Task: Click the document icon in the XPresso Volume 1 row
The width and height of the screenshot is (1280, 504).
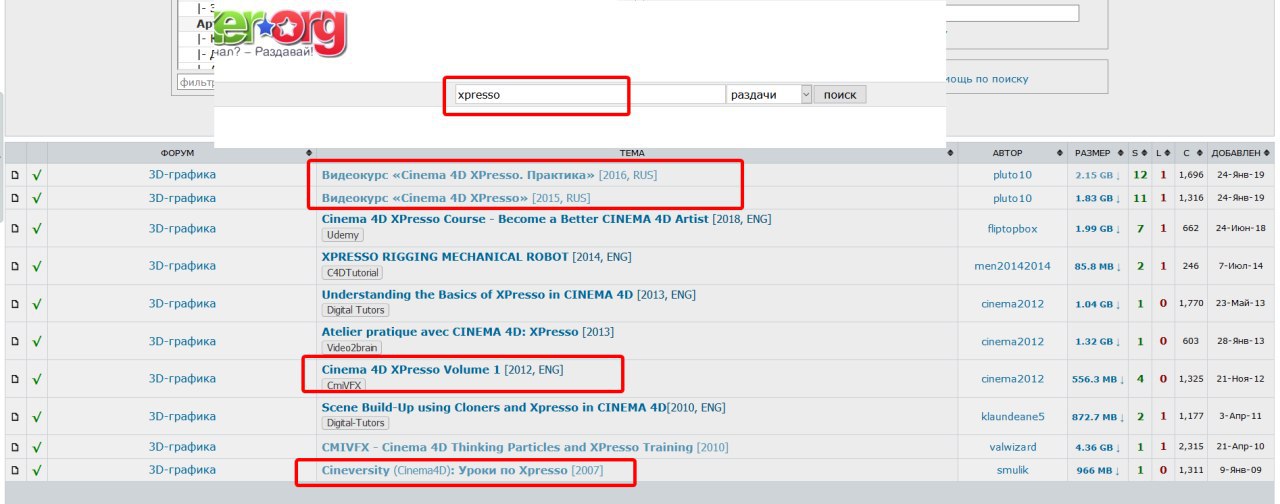Action: [15, 379]
